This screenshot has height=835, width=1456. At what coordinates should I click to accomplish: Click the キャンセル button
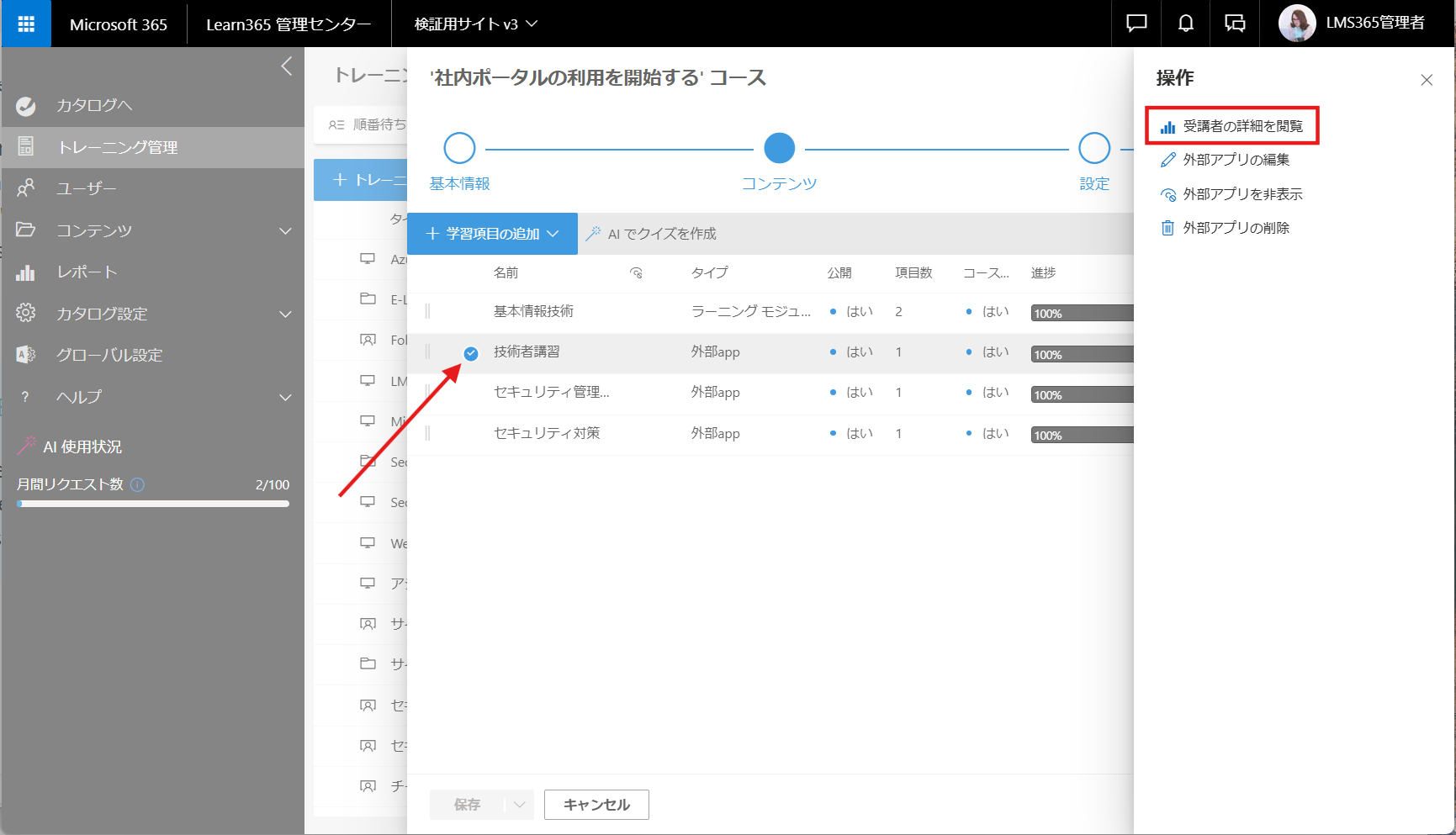coord(596,805)
